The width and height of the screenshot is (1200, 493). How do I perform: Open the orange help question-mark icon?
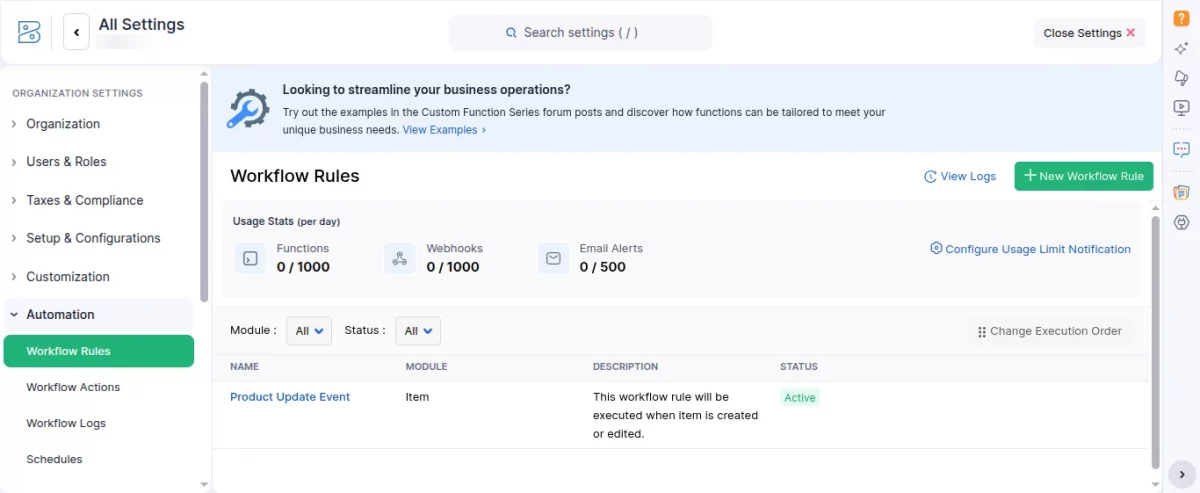(1181, 18)
